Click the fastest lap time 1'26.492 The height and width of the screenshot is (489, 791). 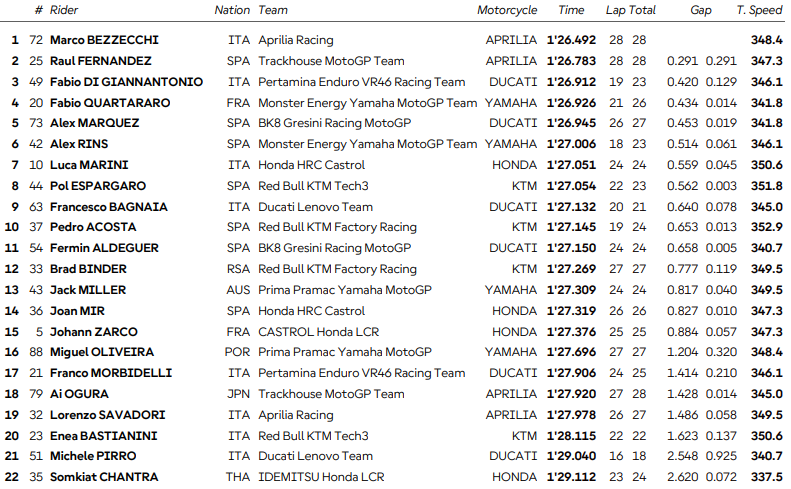point(571,40)
